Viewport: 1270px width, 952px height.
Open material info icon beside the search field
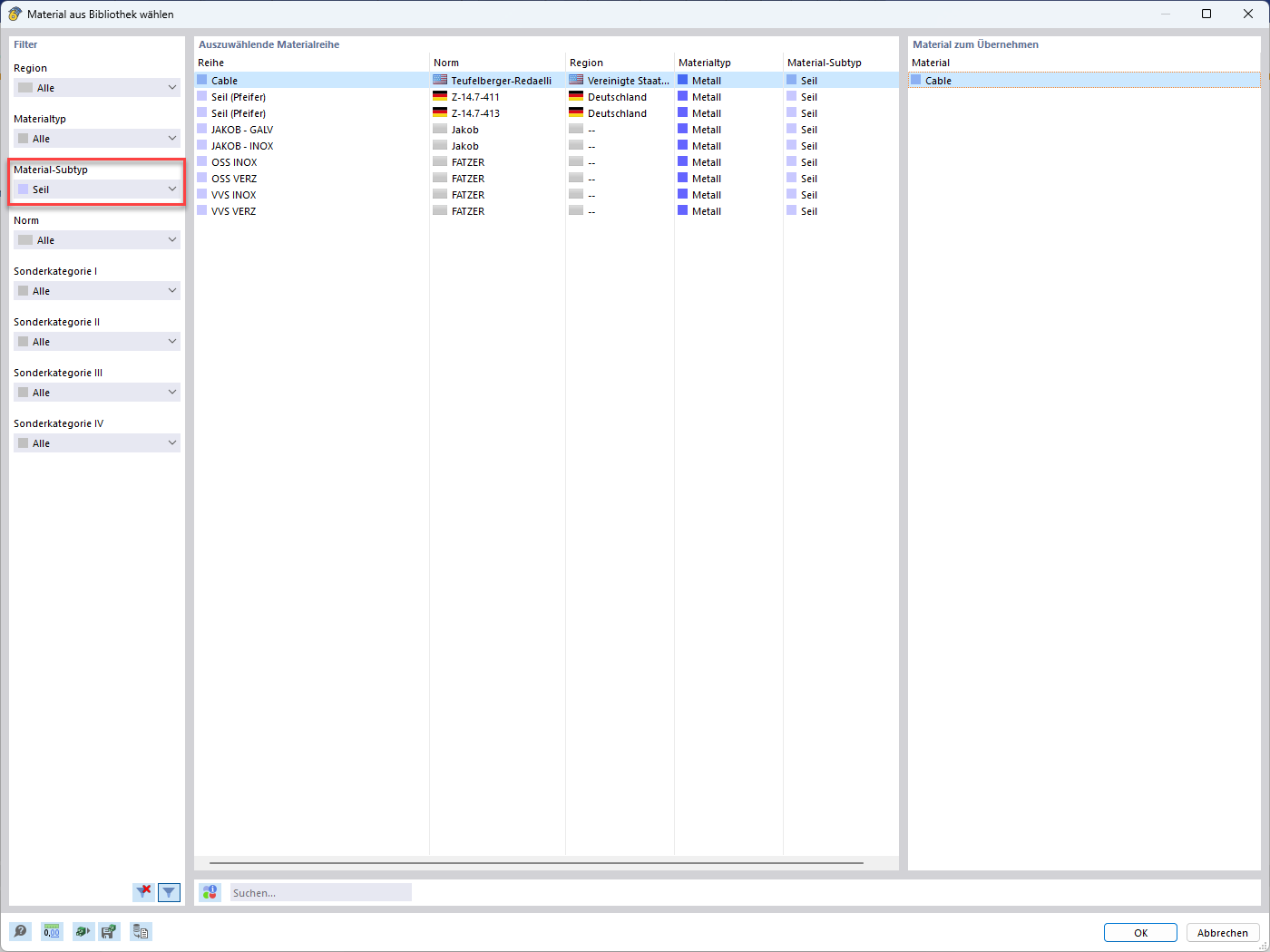pyautogui.click(x=210, y=892)
